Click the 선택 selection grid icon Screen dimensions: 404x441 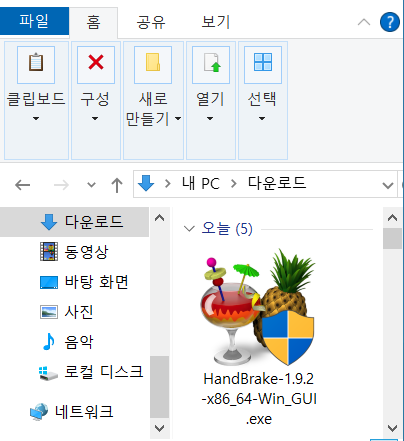click(263, 65)
